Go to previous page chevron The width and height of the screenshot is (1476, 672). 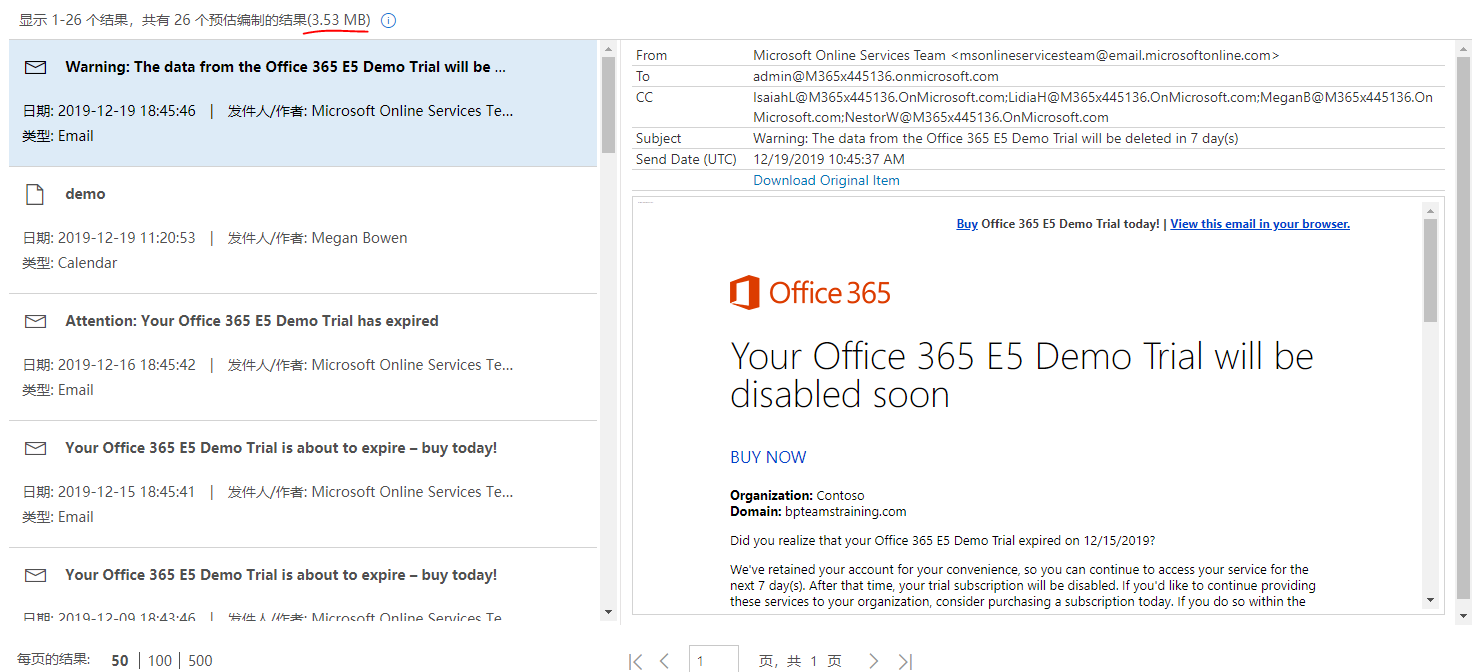[665, 661]
